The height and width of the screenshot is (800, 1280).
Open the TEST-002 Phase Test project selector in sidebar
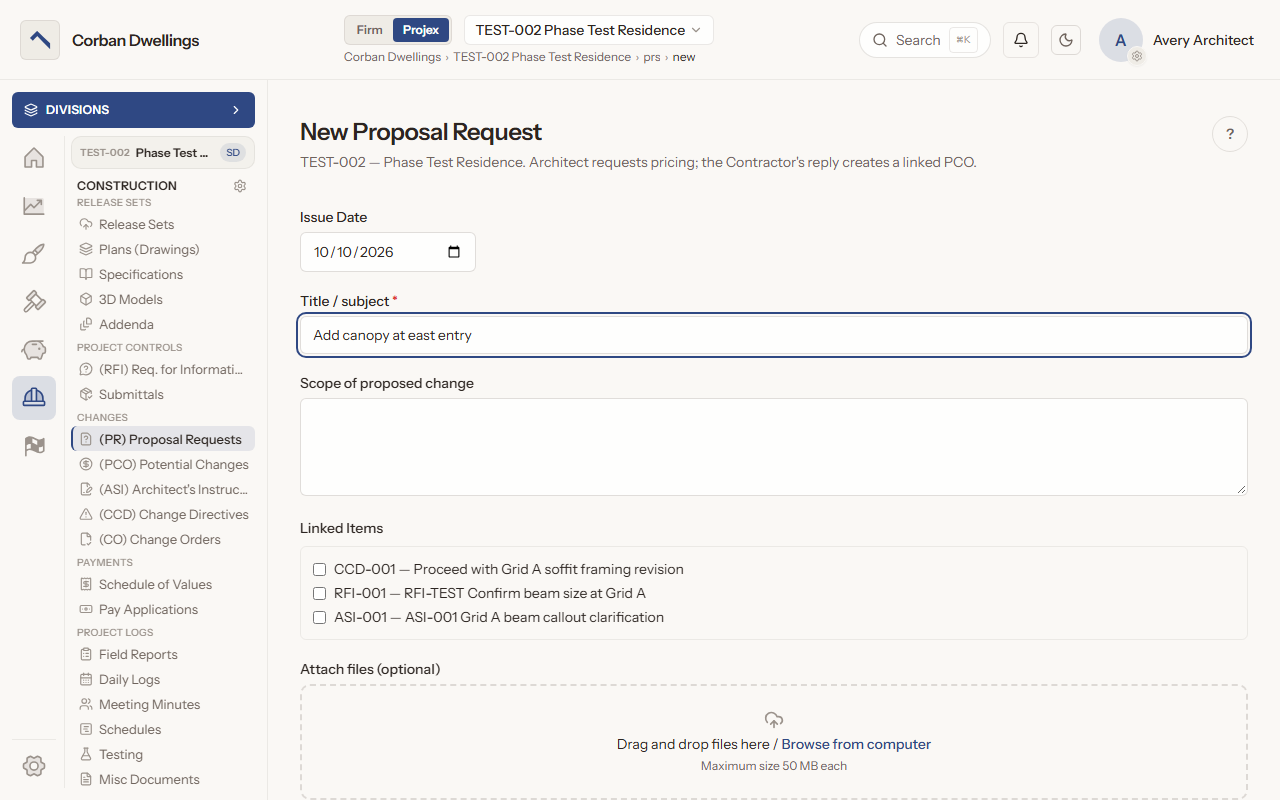click(162, 153)
